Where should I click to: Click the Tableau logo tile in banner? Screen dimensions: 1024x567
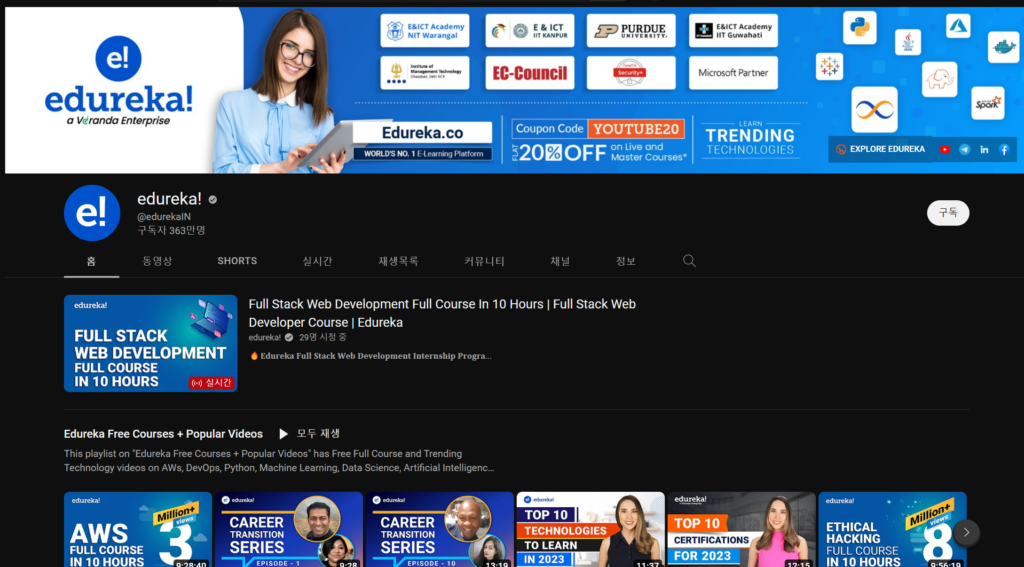(829, 67)
